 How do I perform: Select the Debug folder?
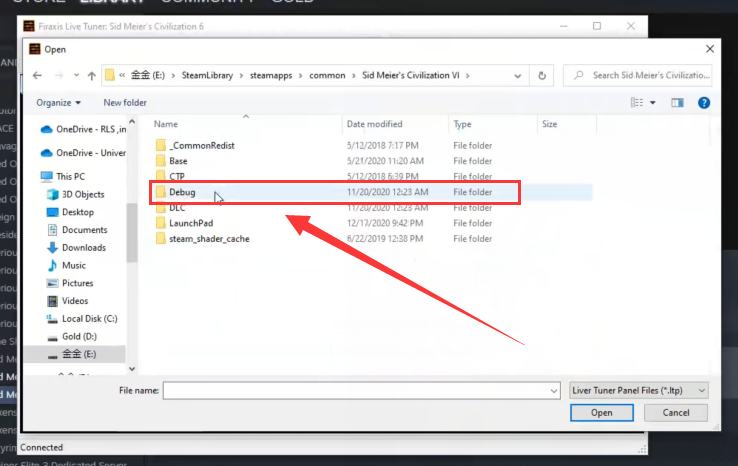tap(182, 192)
